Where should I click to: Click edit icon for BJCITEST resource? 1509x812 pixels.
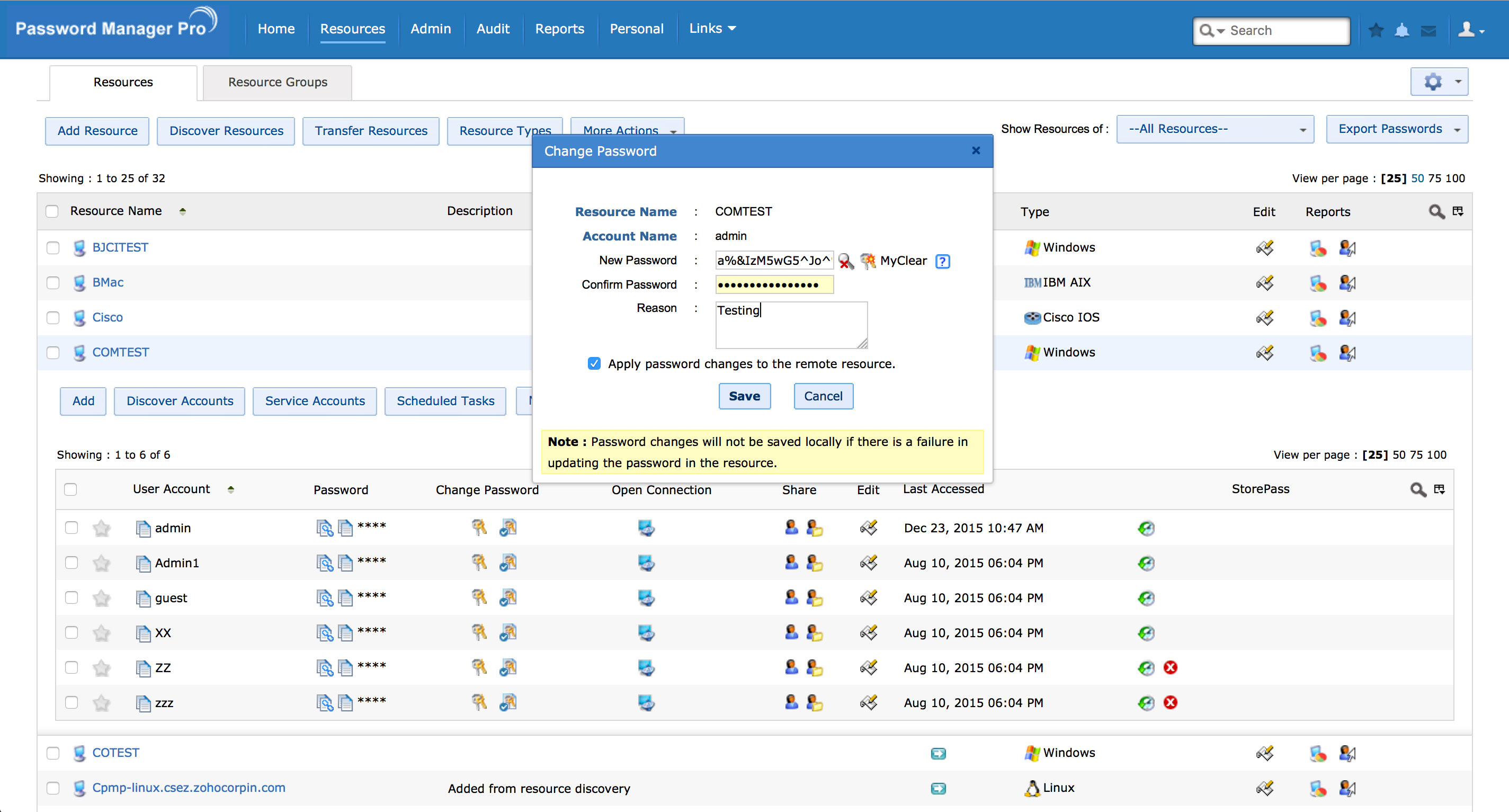(1264, 248)
